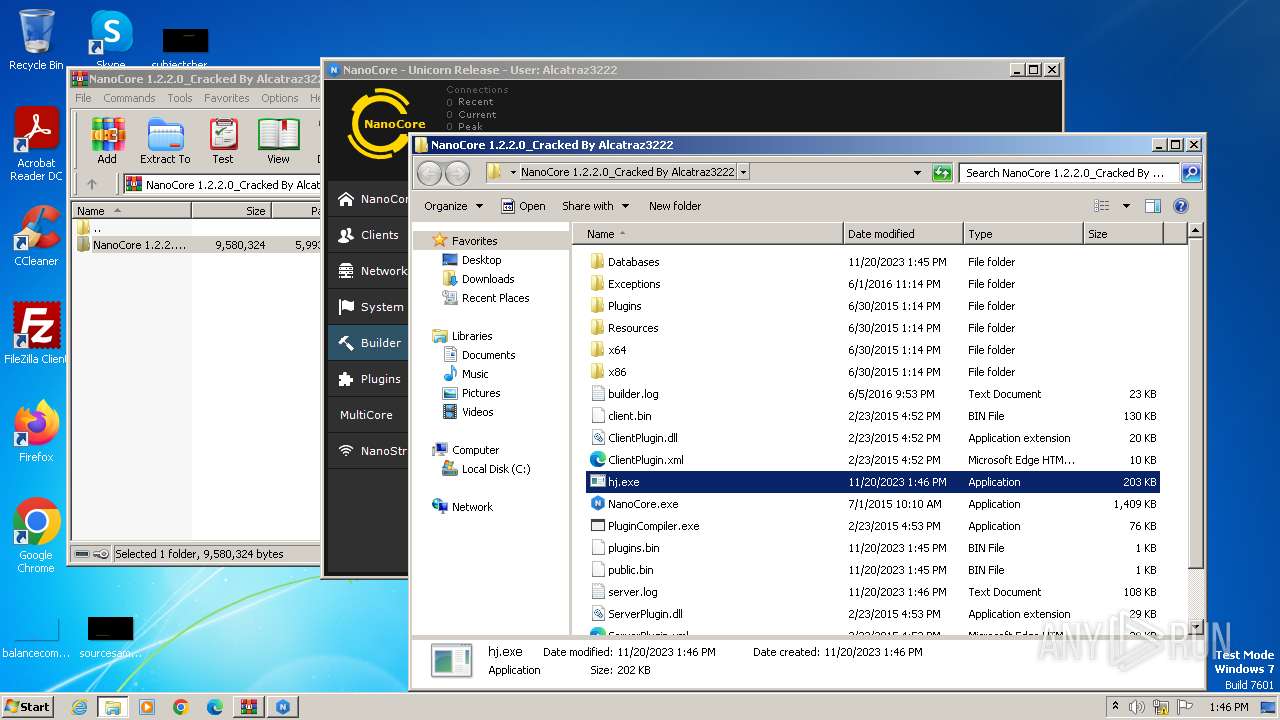Open Internet Explorer from the taskbar

click(79, 707)
